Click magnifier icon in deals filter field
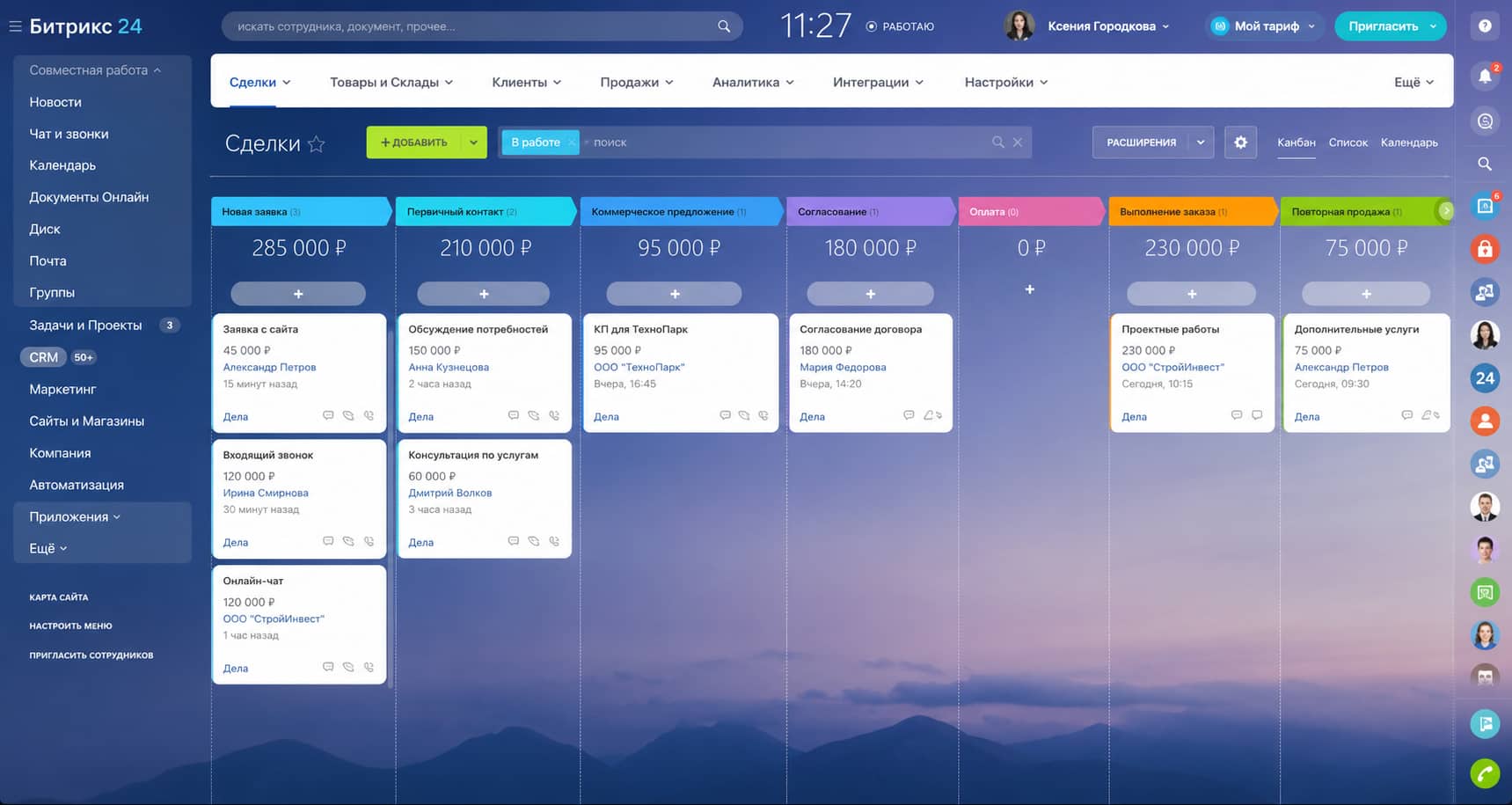Image resolution: width=1512 pixels, height=805 pixels. pyautogui.click(x=997, y=142)
